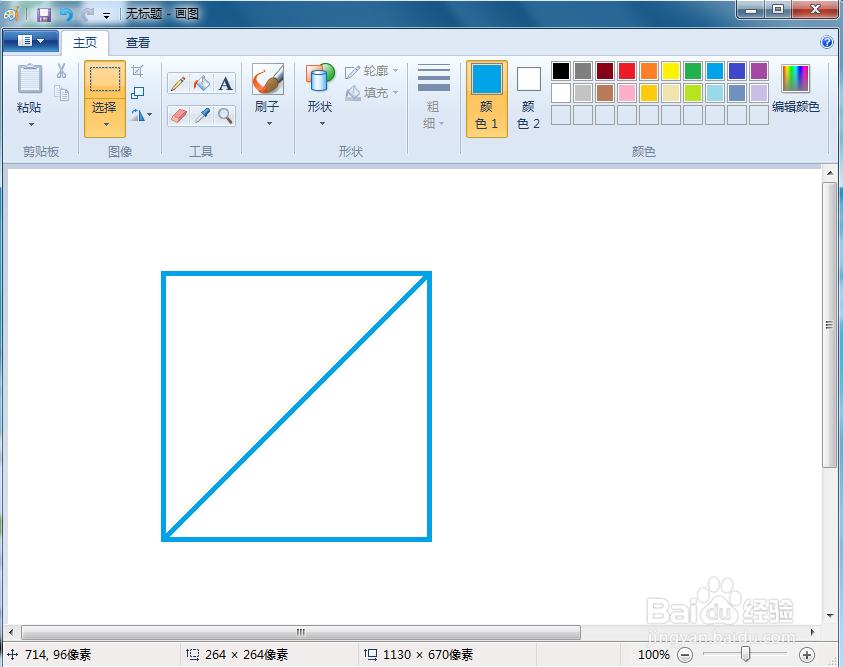
Task: Click the 1130 × 670像素 canvas size text
Action: pos(428,655)
